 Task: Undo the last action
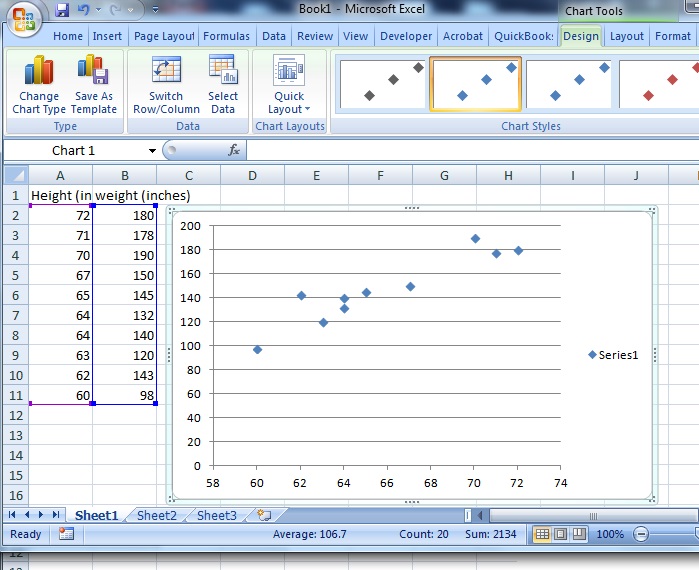tap(84, 11)
